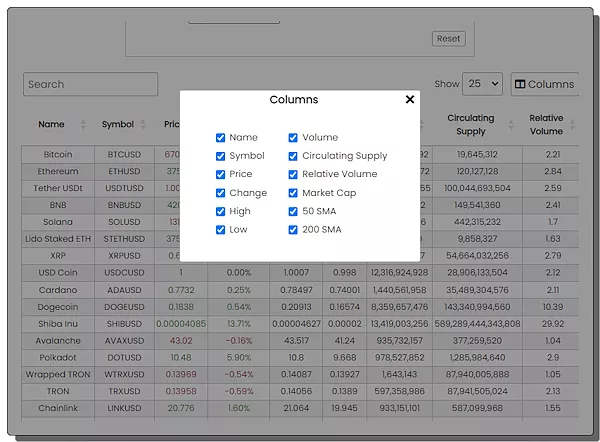The image size is (600, 442).
Task: Select the XRP name cell
Action: coord(58,256)
